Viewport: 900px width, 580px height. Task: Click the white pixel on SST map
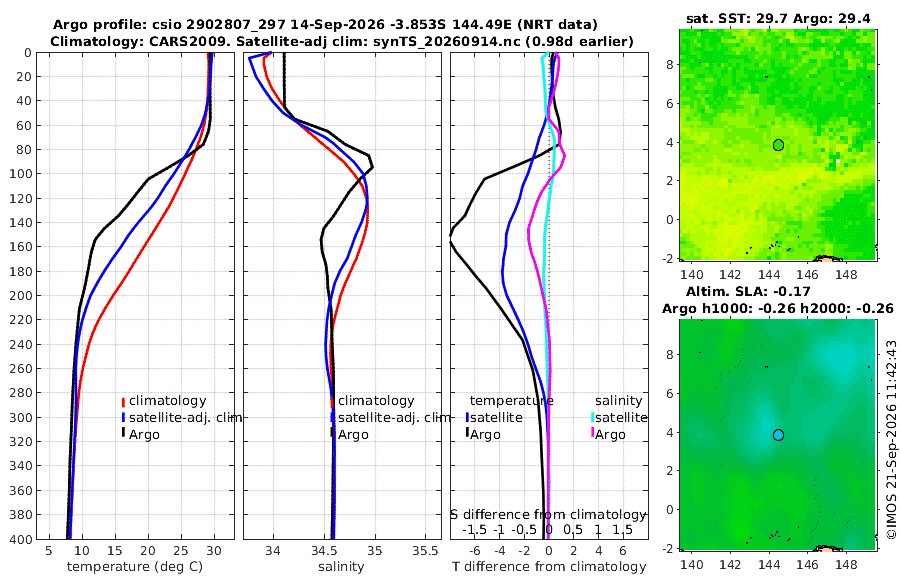click(838, 161)
